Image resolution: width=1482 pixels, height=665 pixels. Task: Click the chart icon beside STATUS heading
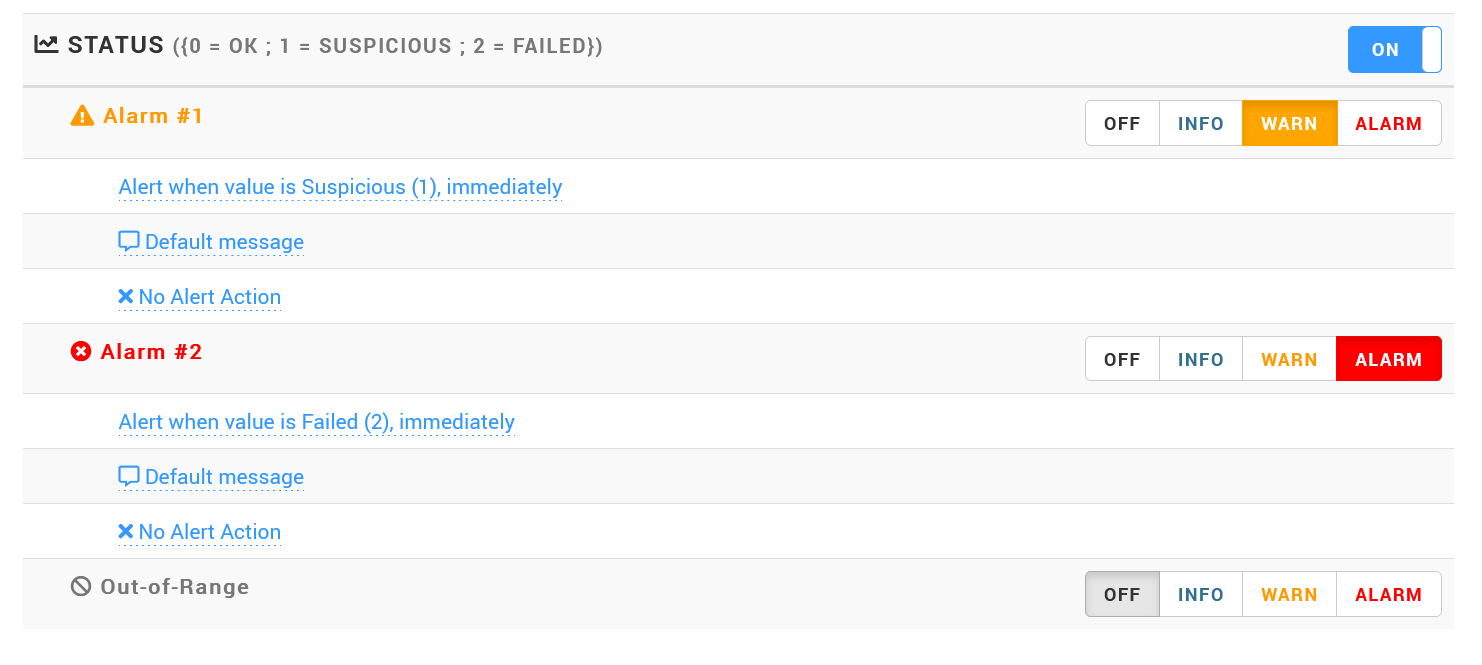[46, 45]
